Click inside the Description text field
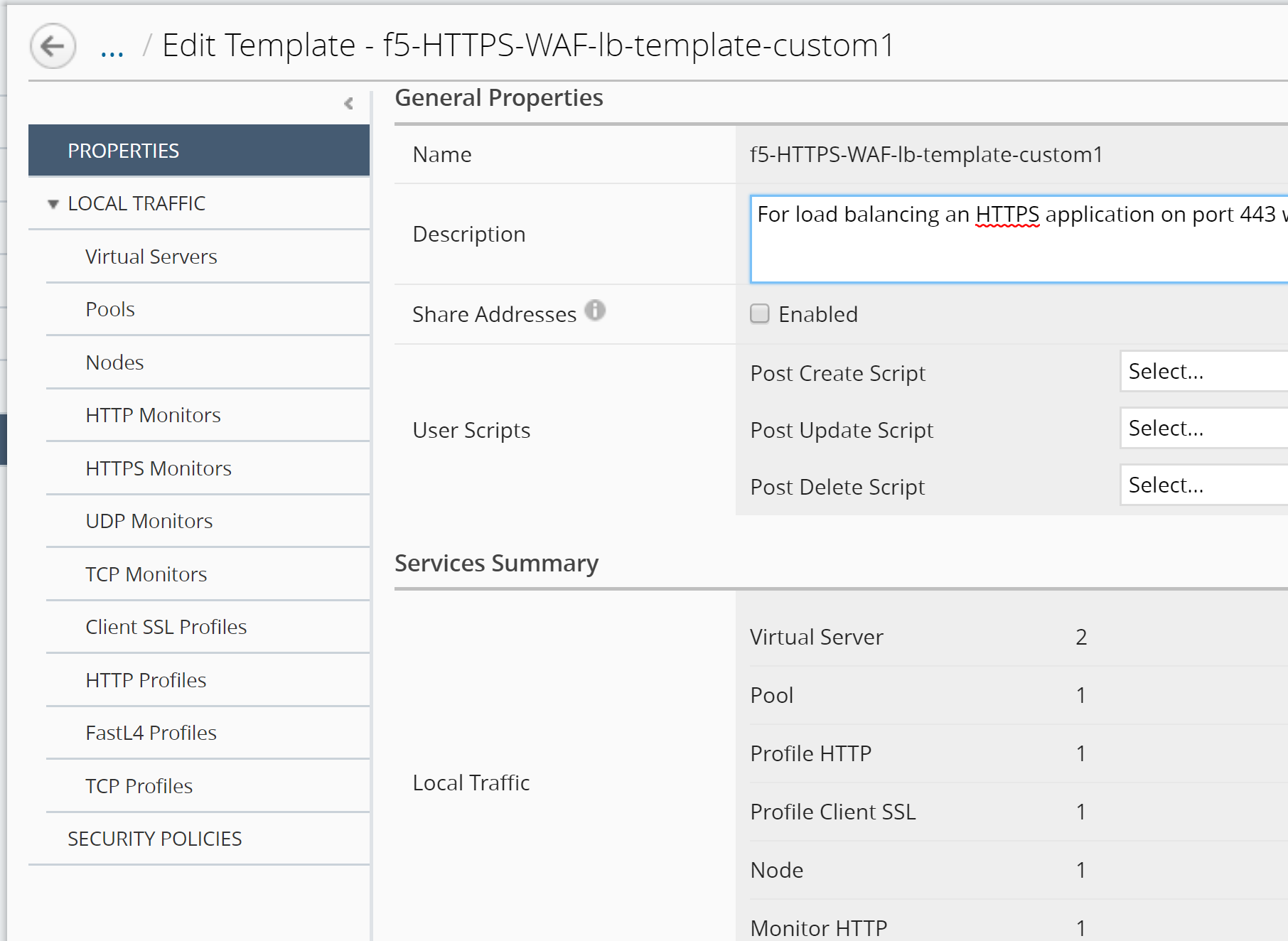 click(1019, 239)
